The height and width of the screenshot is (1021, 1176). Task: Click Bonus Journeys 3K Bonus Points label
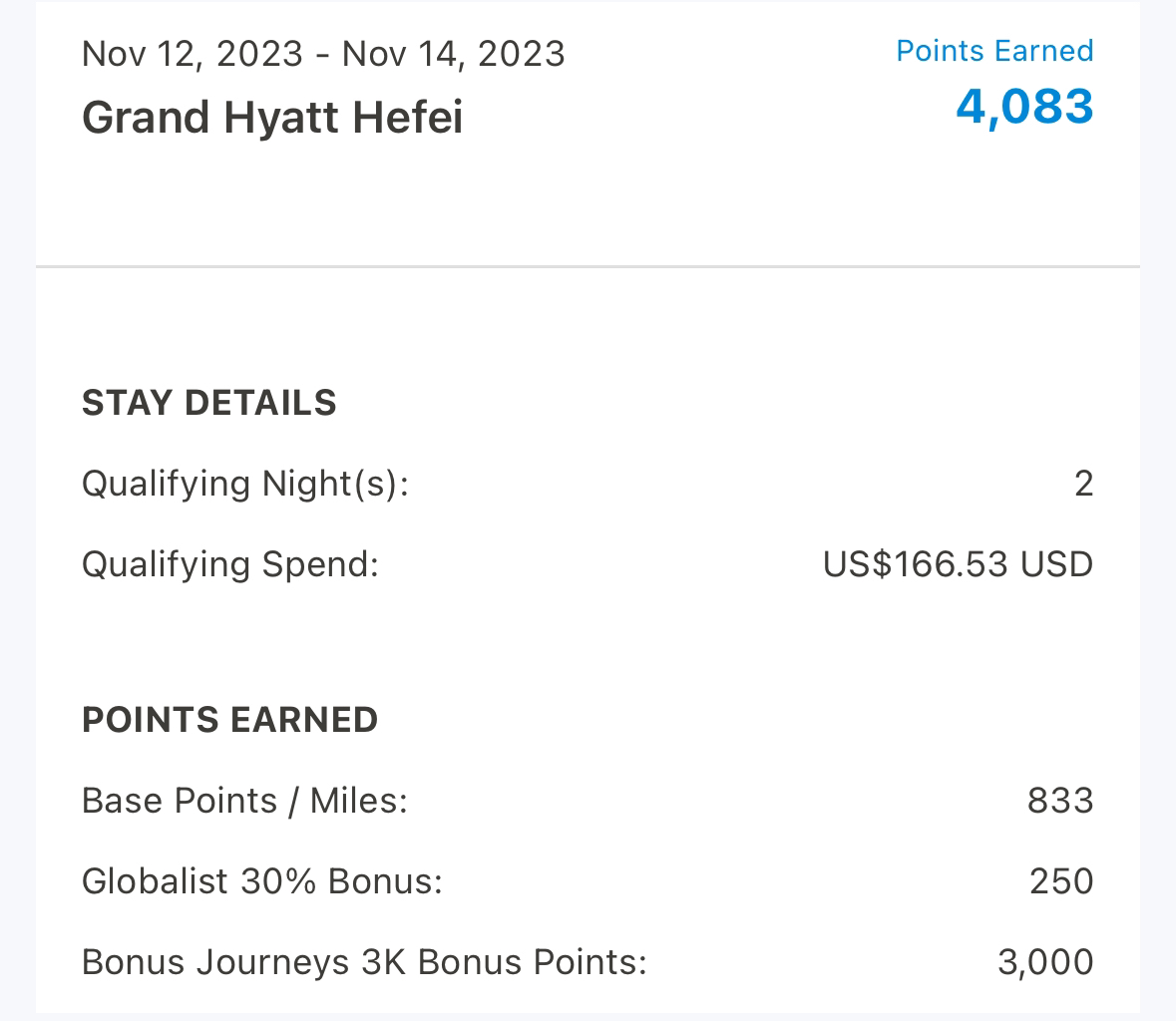pos(364,962)
